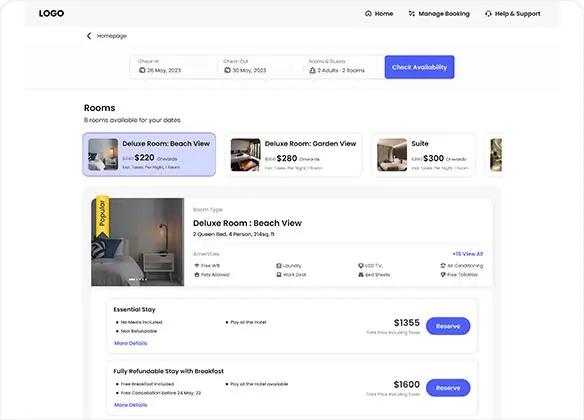This screenshot has width=584, height=420.
Task: Click the room photo carousel dots
Action: [138, 279]
